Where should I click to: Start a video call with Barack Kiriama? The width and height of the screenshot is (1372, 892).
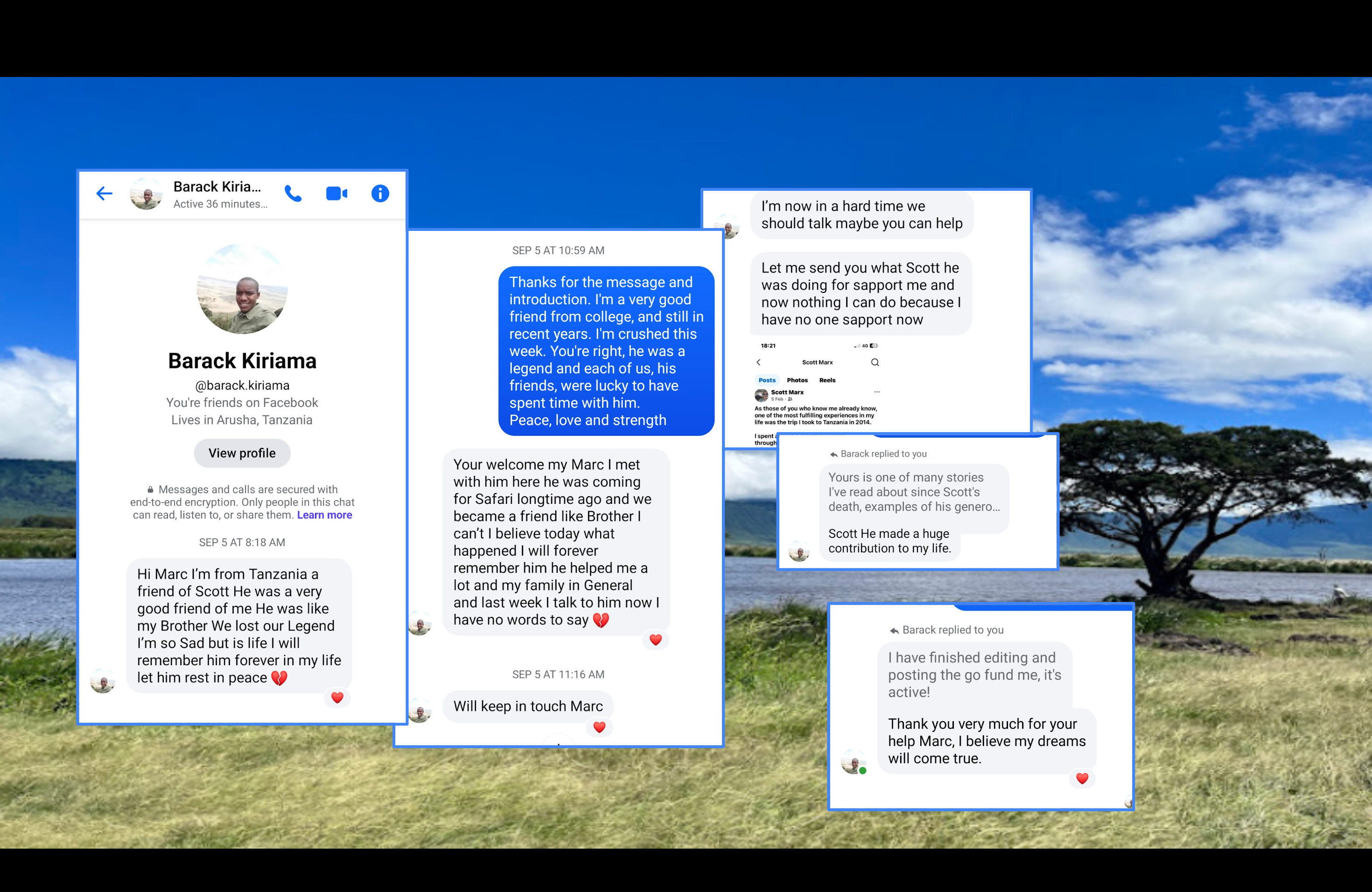pos(336,194)
